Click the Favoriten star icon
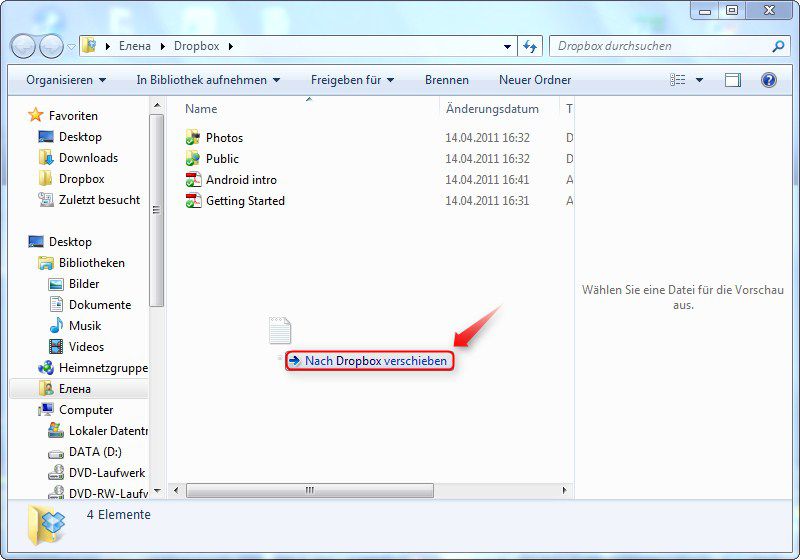The height and width of the screenshot is (560, 800). click(36, 115)
